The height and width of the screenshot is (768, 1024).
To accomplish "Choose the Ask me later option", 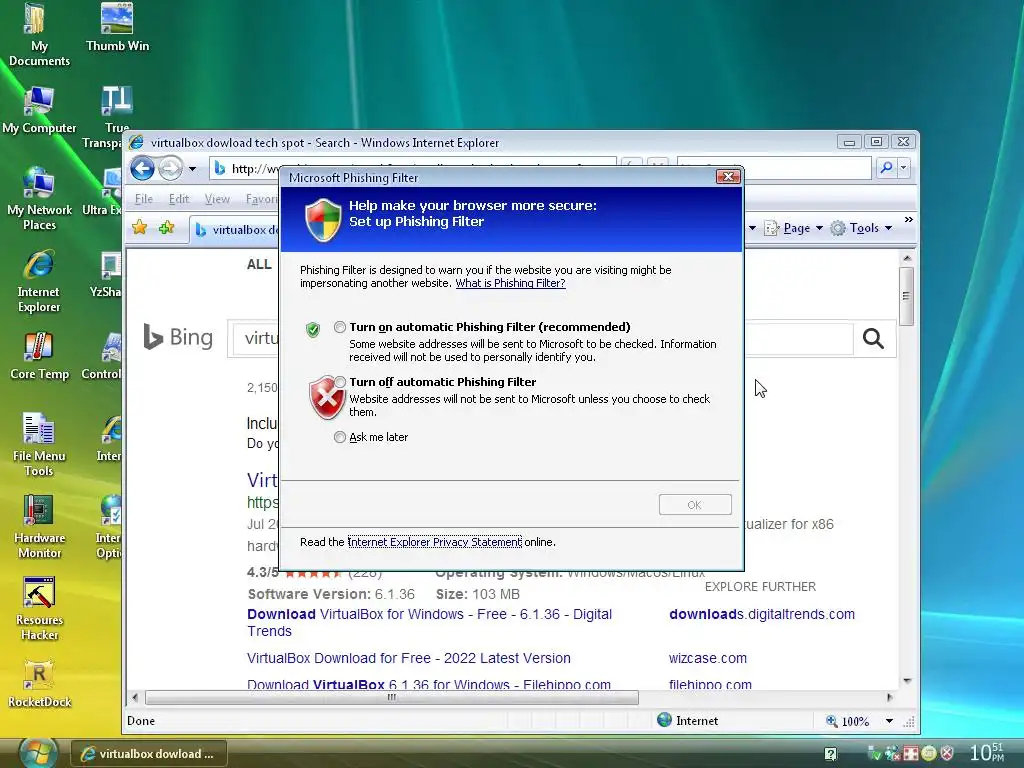I will tap(340, 437).
